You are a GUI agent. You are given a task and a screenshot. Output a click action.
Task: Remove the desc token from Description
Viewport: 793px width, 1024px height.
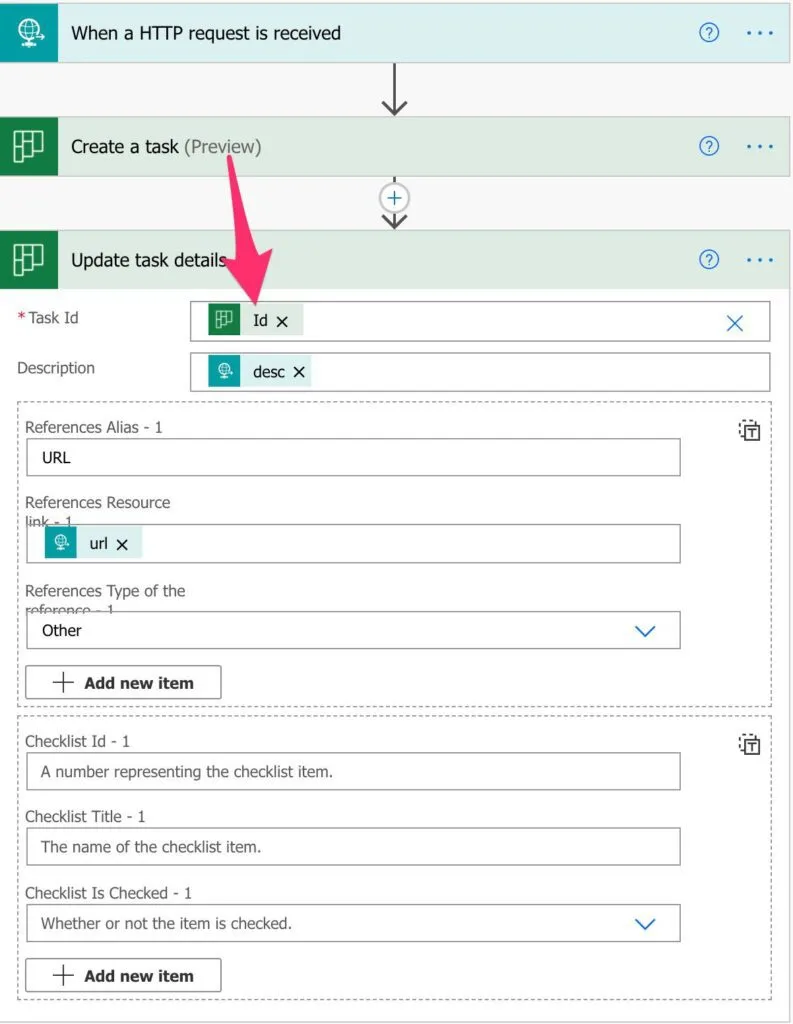coord(298,372)
